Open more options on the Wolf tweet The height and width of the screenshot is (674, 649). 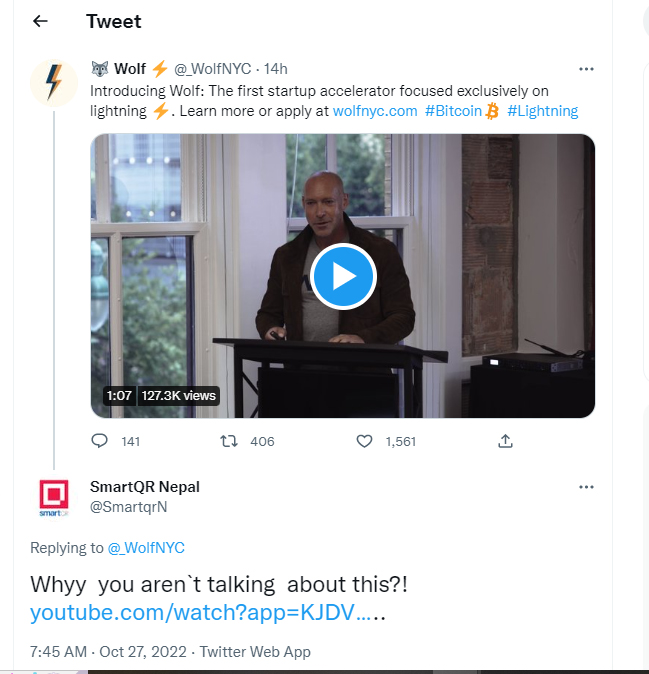586,69
